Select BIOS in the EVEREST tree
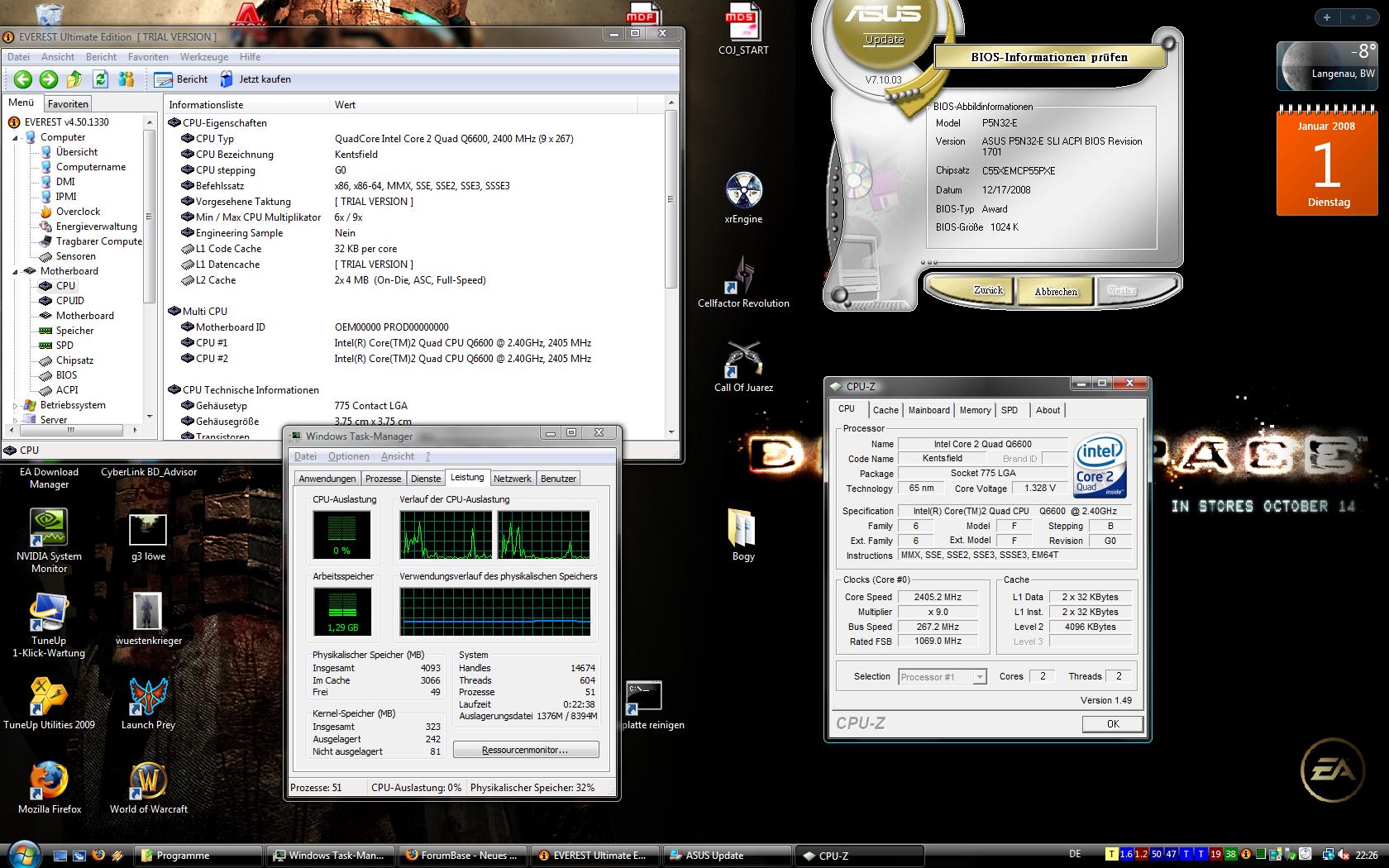1389x868 pixels. (x=67, y=375)
